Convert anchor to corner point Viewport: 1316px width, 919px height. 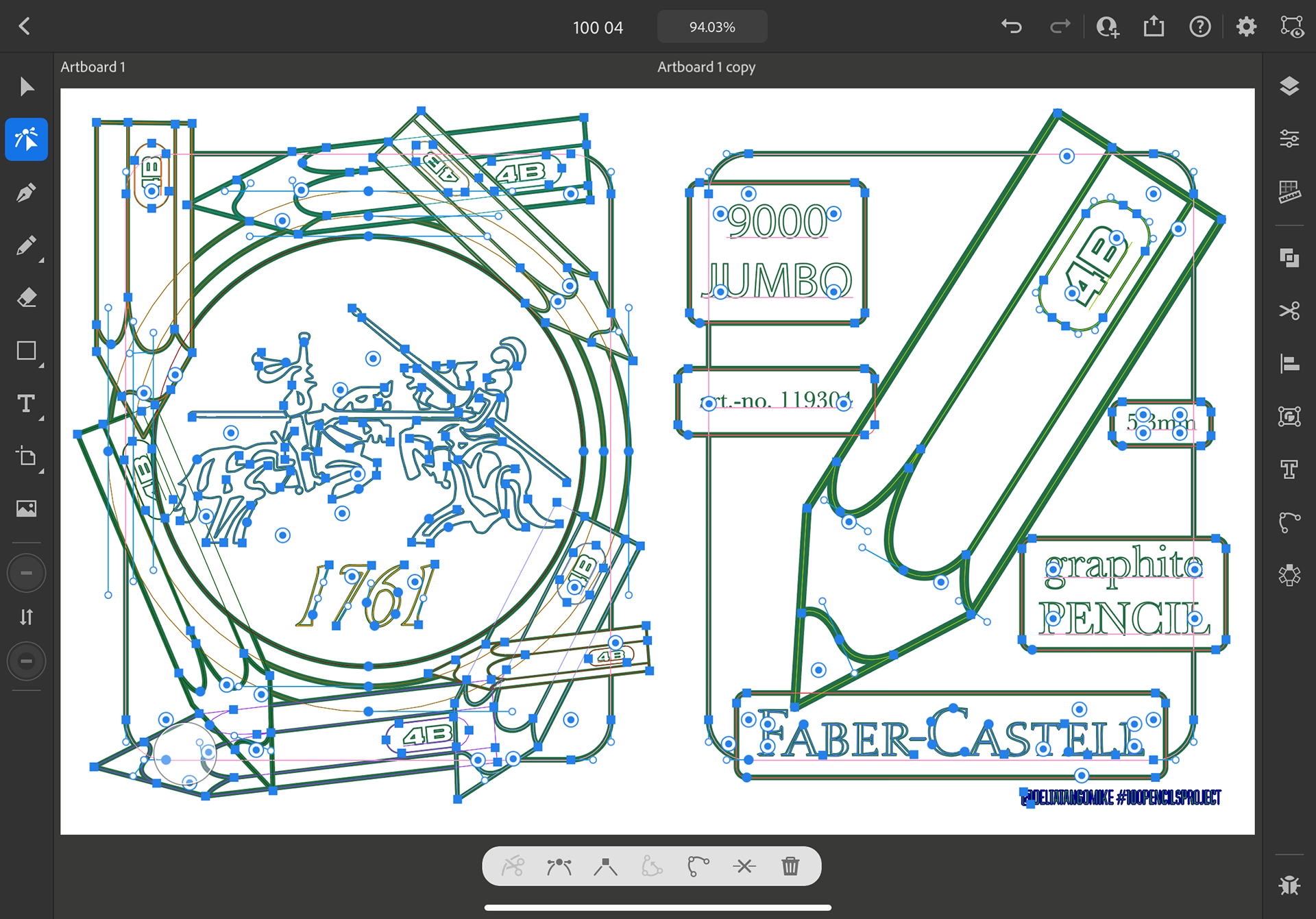click(605, 866)
